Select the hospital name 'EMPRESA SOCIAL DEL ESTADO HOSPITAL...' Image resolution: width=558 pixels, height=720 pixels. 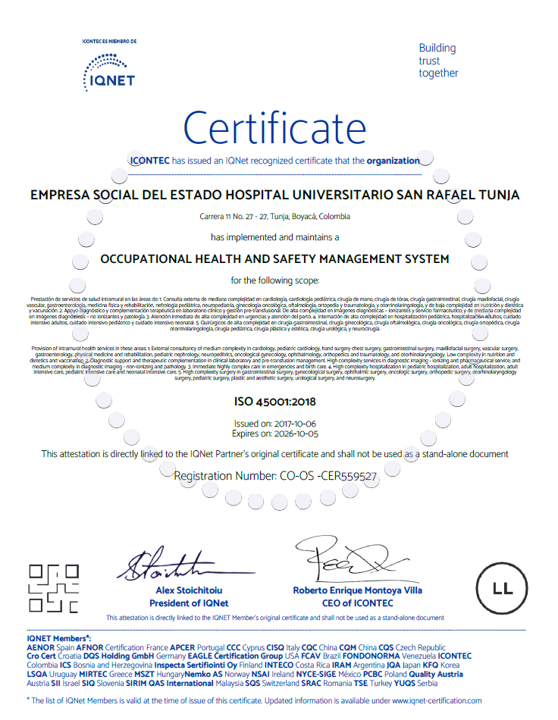pyautogui.click(x=275, y=195)
